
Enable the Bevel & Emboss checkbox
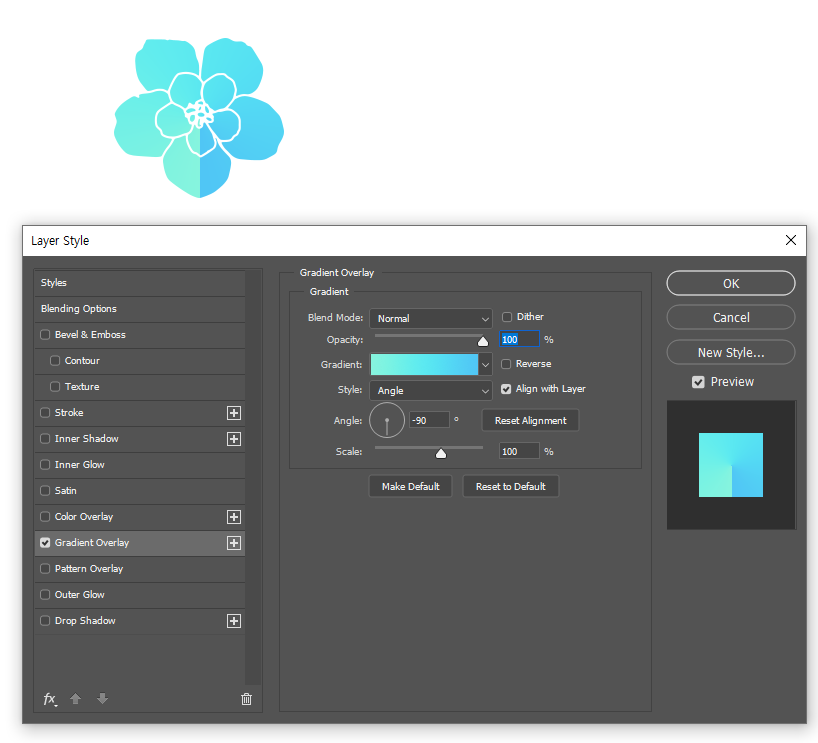click(x=45, y=334)
